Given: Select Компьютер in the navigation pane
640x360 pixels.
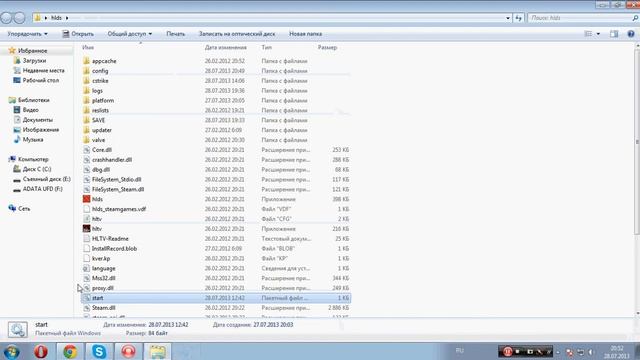Looking at the screenshot, I should point(33,159).
